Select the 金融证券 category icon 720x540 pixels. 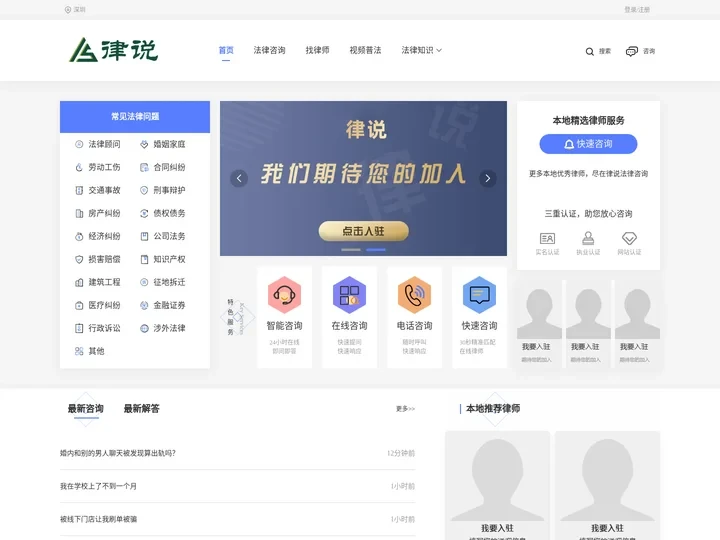[144, 305]
